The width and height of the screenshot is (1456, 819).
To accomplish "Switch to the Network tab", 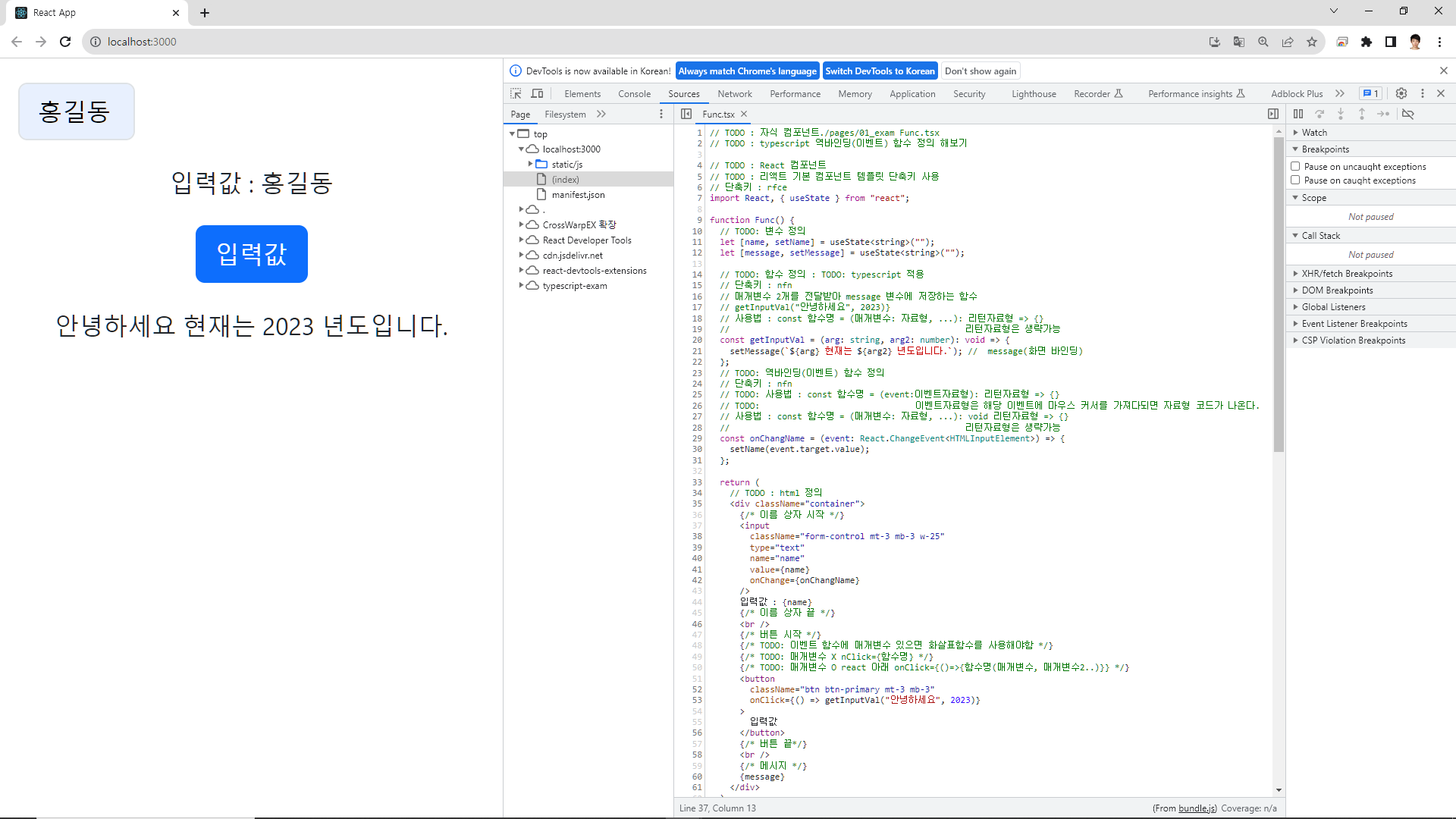I will tap(735, 93).
